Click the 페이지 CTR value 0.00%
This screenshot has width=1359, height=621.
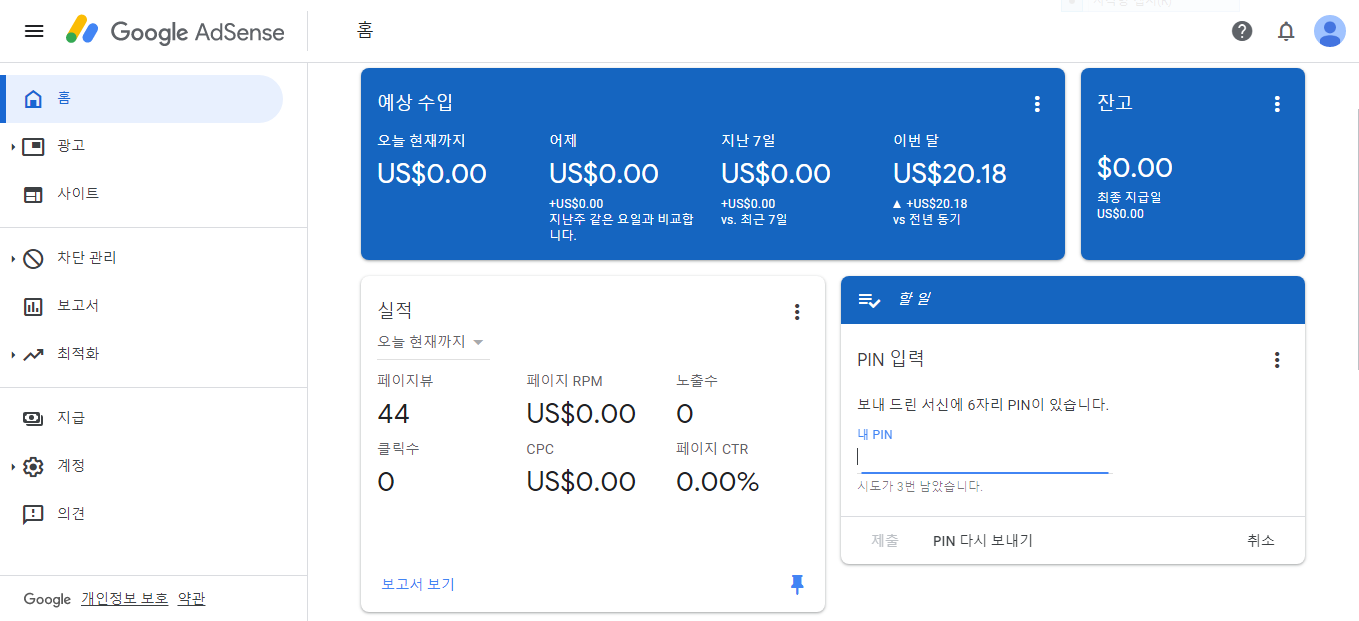coord(718,482)
